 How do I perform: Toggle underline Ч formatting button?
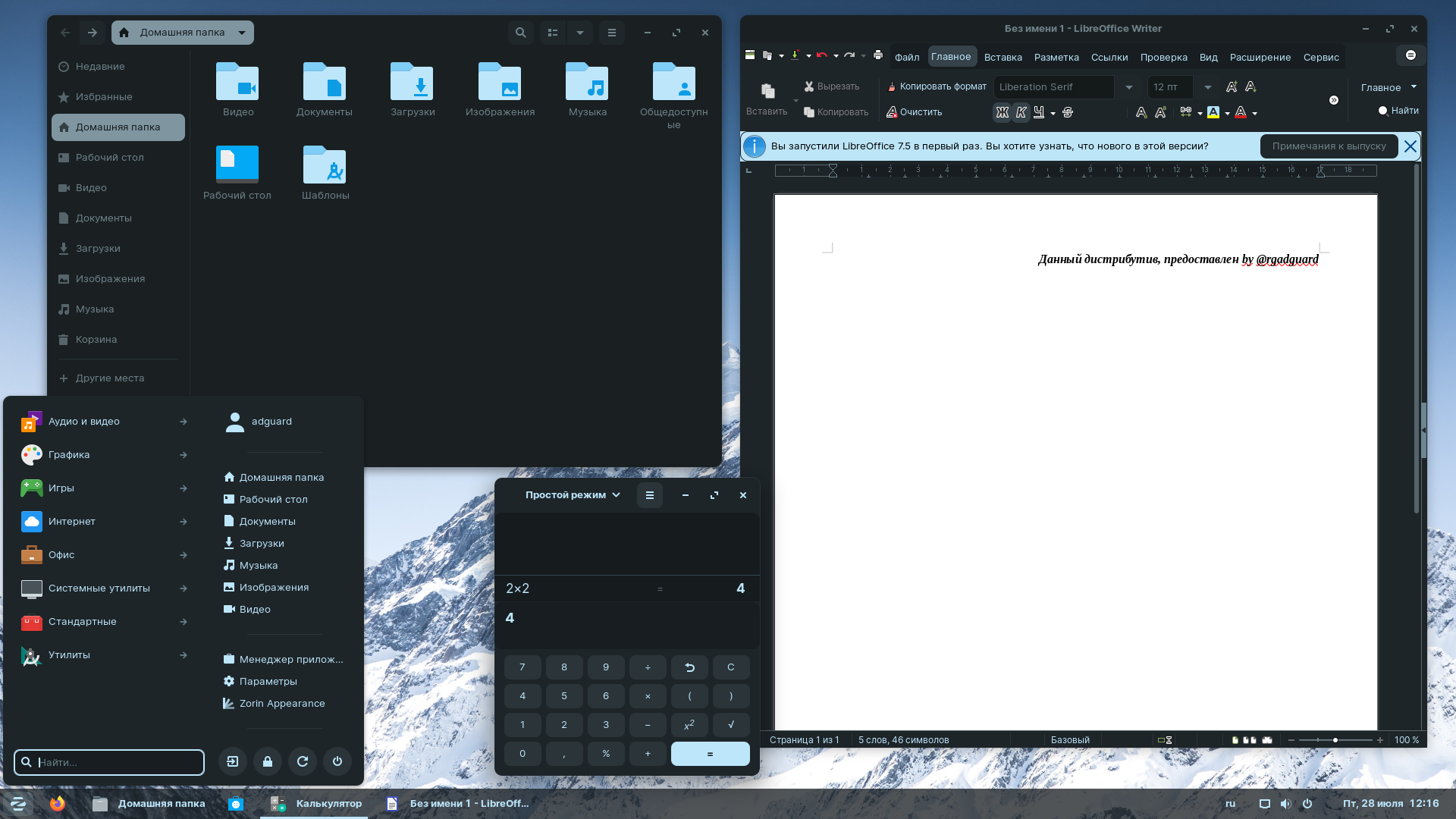tap(1039, 112)
